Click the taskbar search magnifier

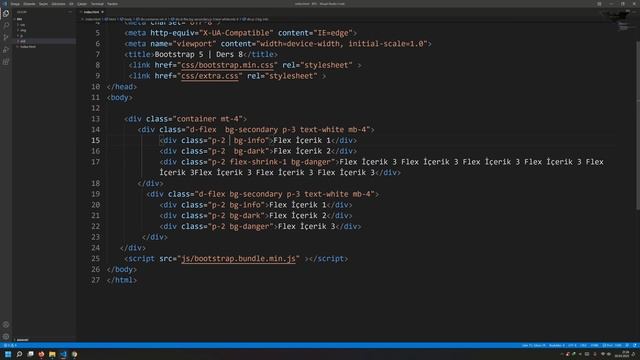[19, 354]
